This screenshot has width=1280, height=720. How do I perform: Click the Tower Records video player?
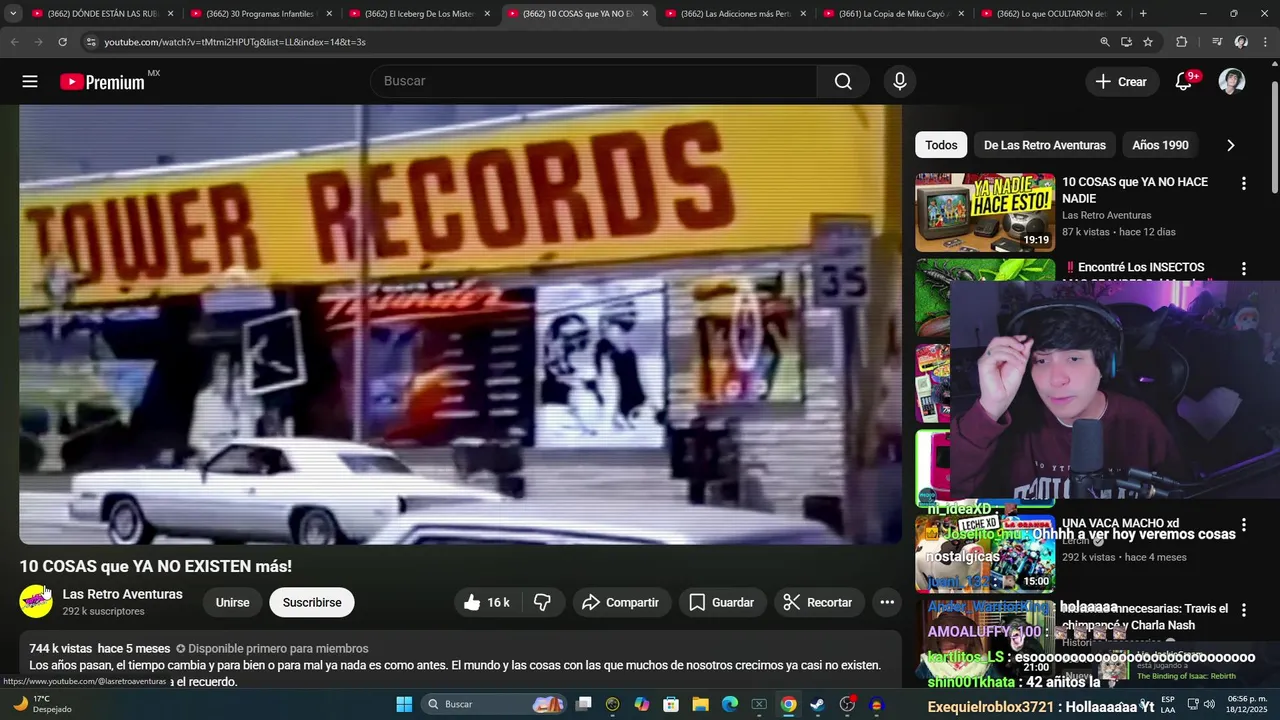pyautogui.click(x=460, y=325)
